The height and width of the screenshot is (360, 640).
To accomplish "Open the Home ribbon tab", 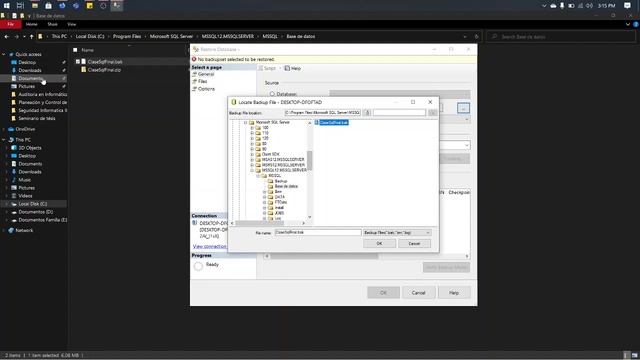I will tap(31, 24).
